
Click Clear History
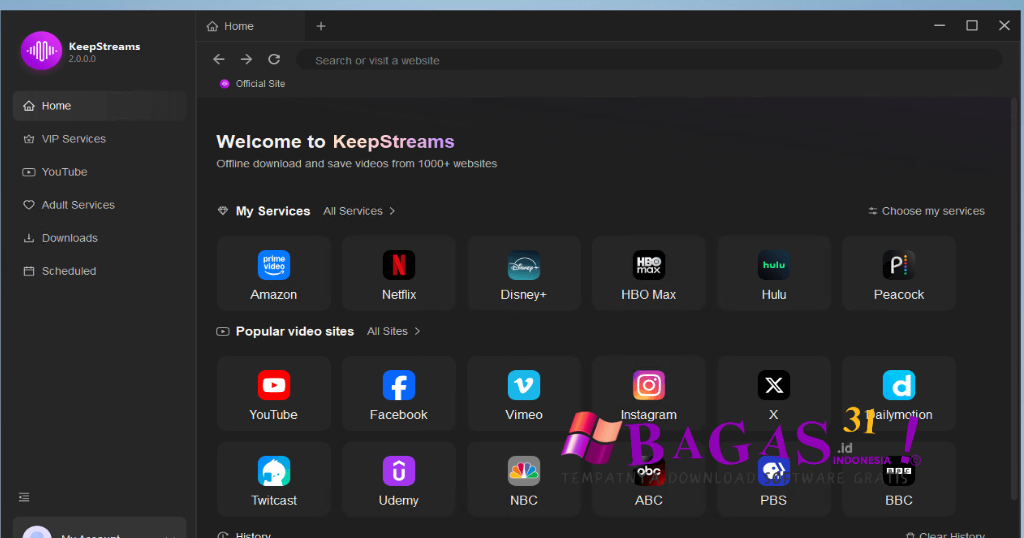(945, 535)
